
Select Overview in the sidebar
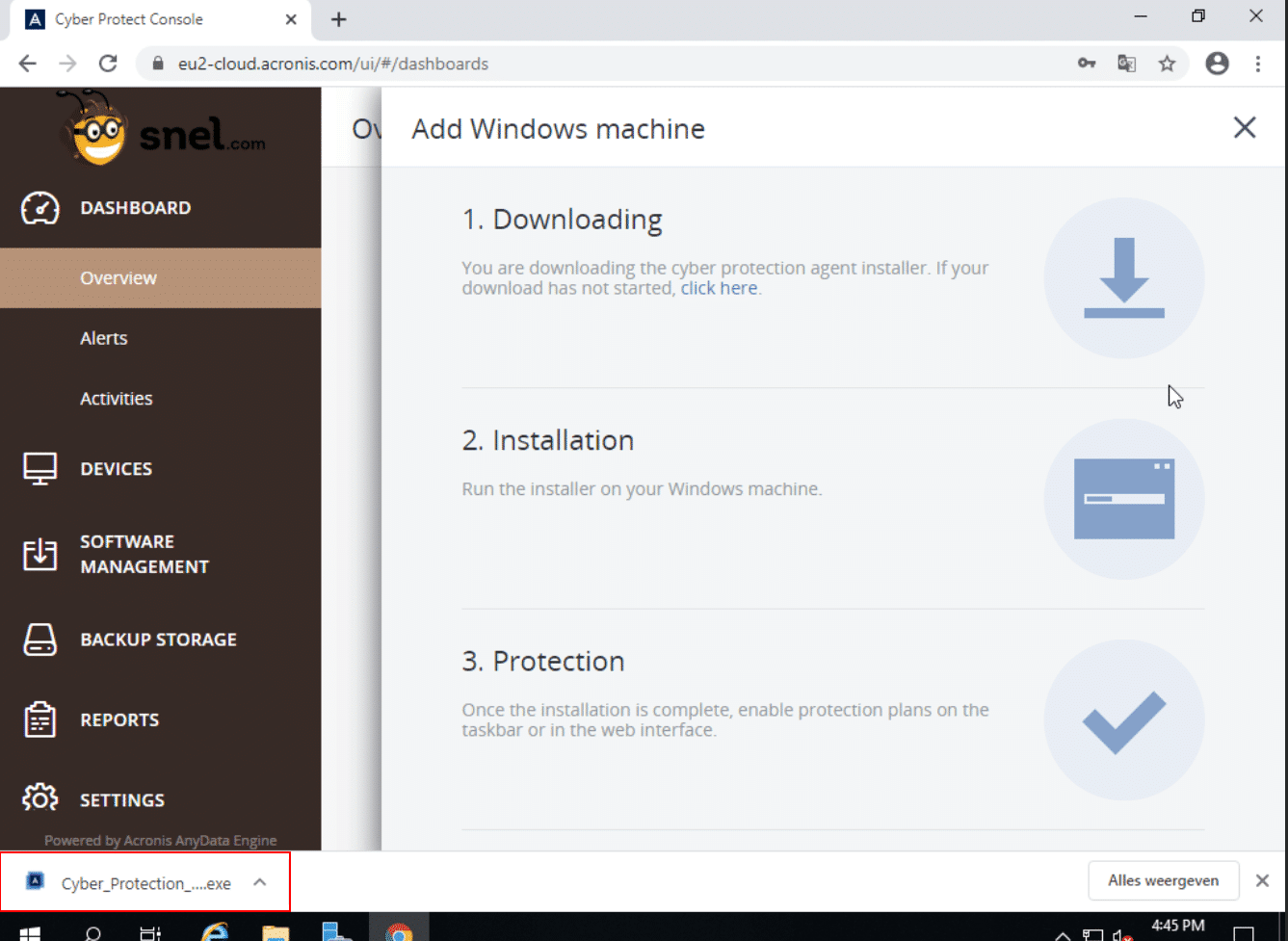click(x=118, y=278)
